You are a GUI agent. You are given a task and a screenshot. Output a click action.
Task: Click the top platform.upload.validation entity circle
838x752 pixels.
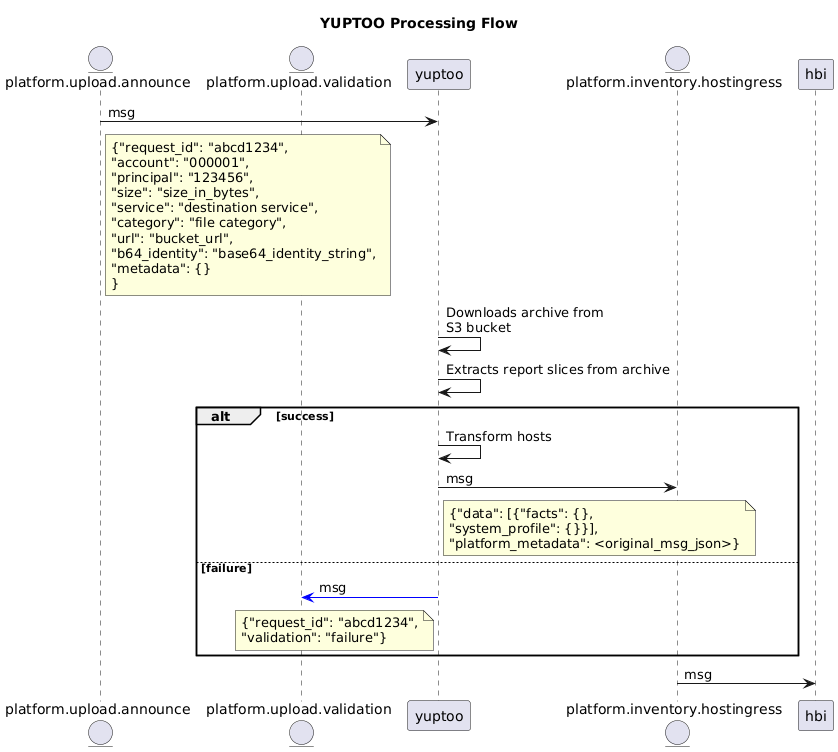tap(301, 59)
